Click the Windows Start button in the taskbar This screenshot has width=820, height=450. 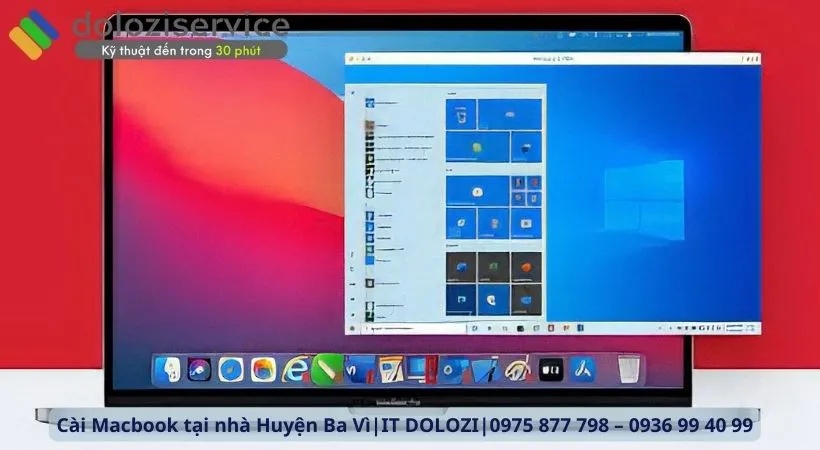coord(352,329)
